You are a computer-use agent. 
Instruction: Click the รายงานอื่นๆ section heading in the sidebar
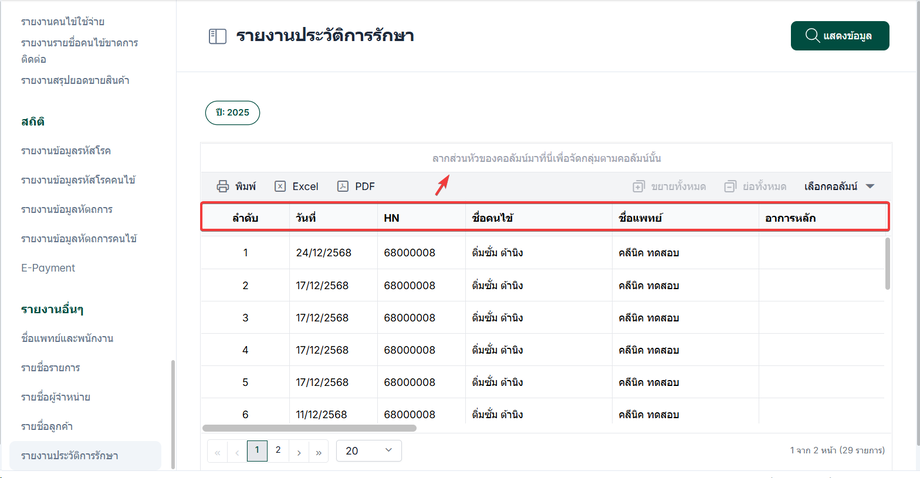(52, 309)
